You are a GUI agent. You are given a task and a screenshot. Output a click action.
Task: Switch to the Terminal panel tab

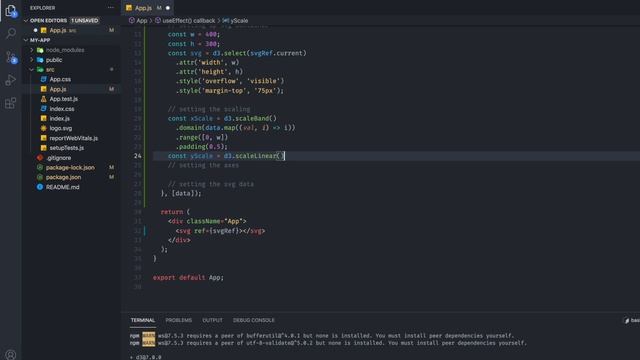tap(143, 320)
